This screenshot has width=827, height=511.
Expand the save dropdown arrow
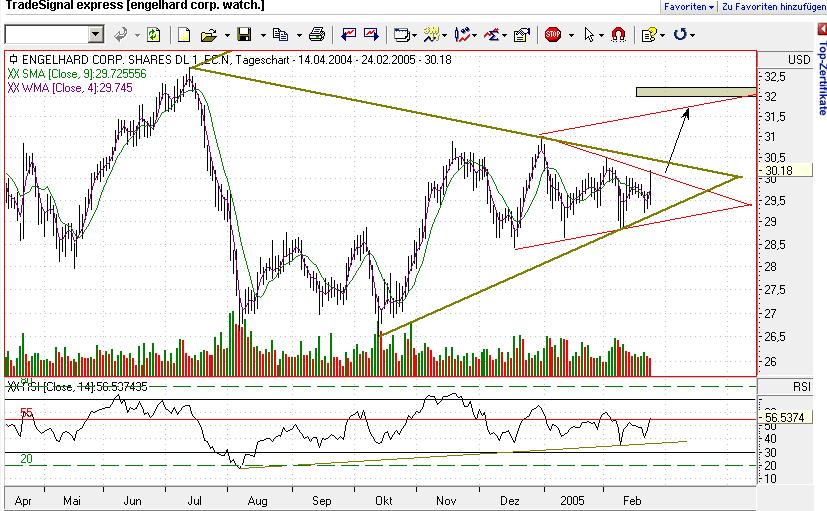263,36
